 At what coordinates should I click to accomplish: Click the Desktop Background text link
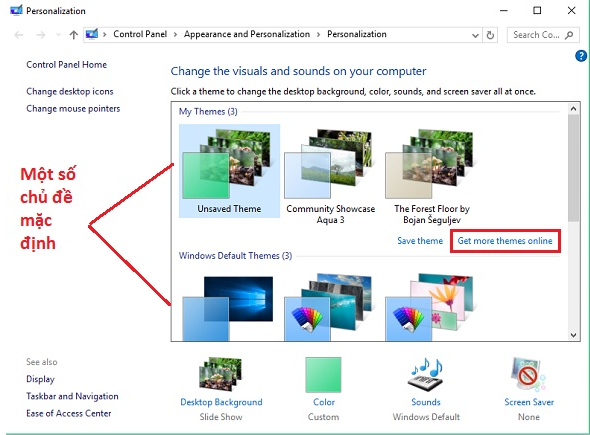(221, 402)
